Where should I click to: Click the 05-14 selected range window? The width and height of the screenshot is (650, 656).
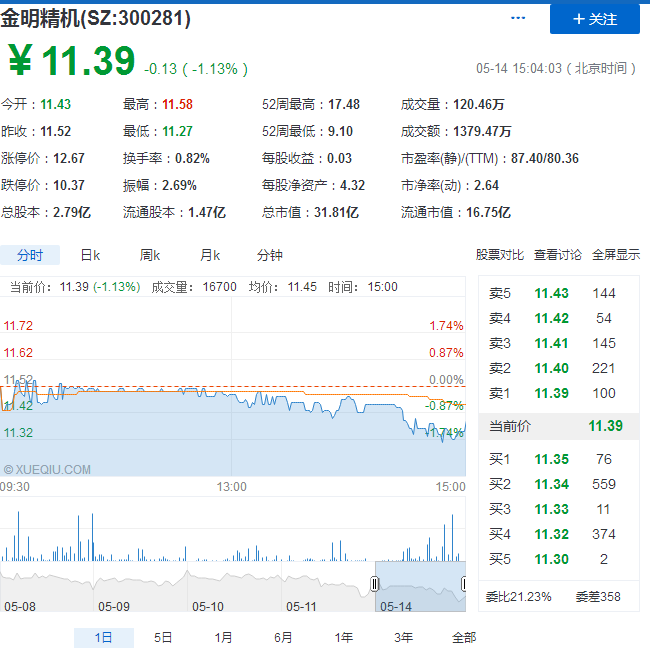(x=420, y=587)
